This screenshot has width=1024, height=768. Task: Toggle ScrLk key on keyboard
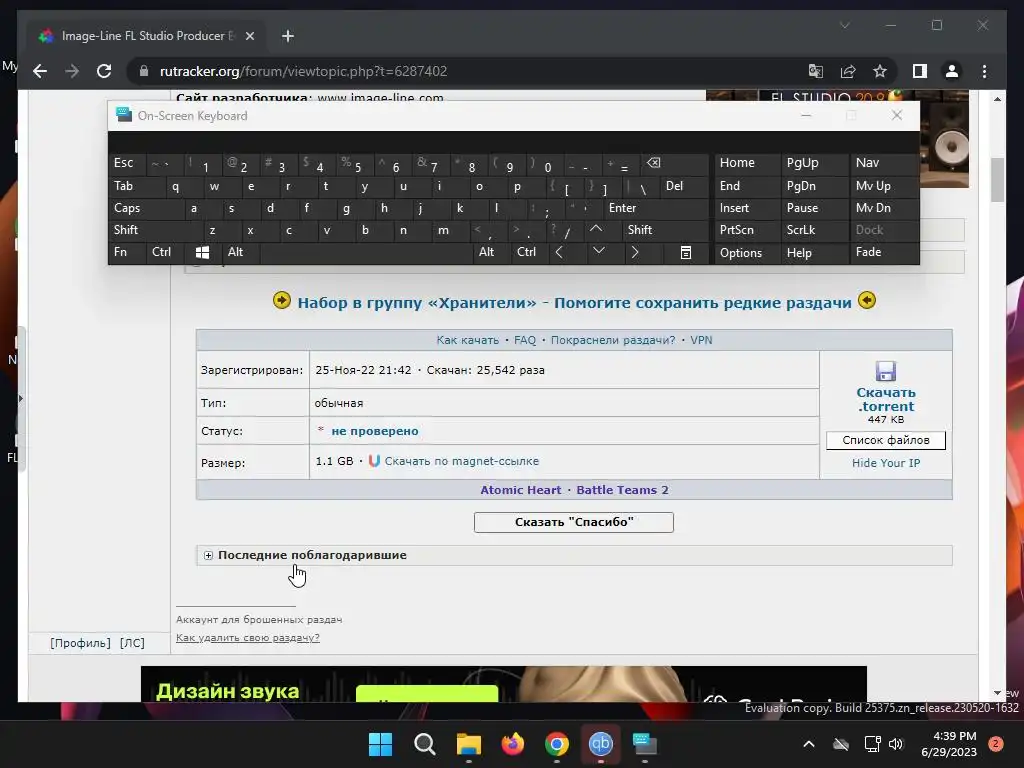click(815, 230)
